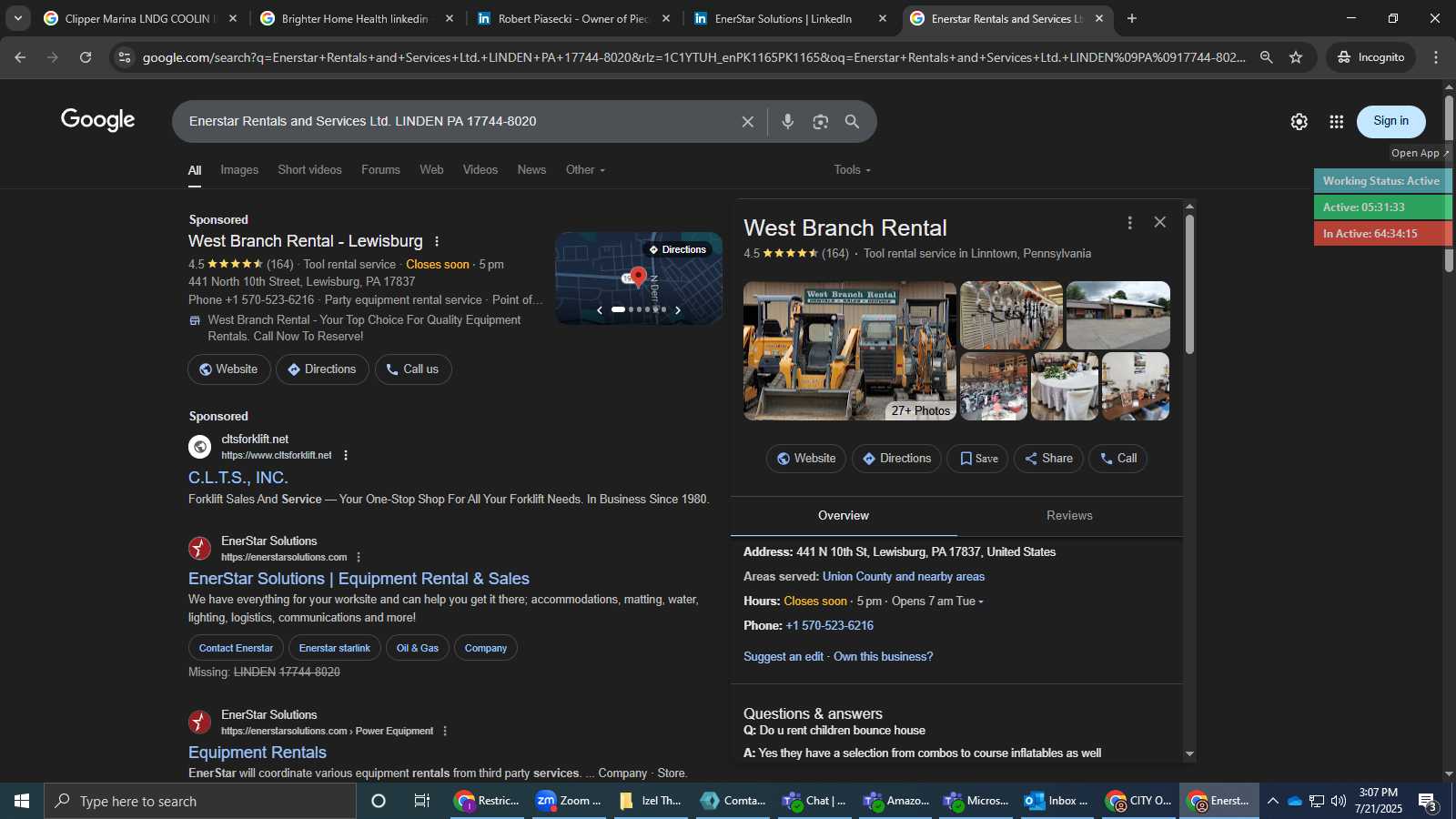Switch to Short videos tab
Screen dimensions: 1456x819
coord(309,170)
